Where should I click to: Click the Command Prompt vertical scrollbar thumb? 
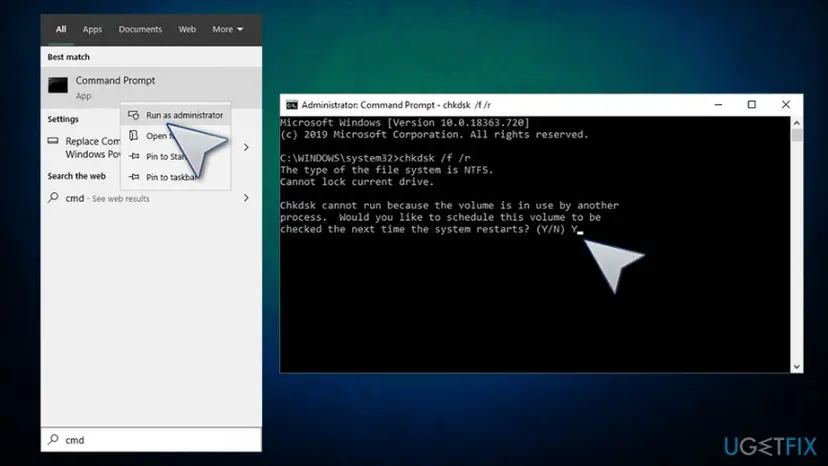click(x=797, y=135)
